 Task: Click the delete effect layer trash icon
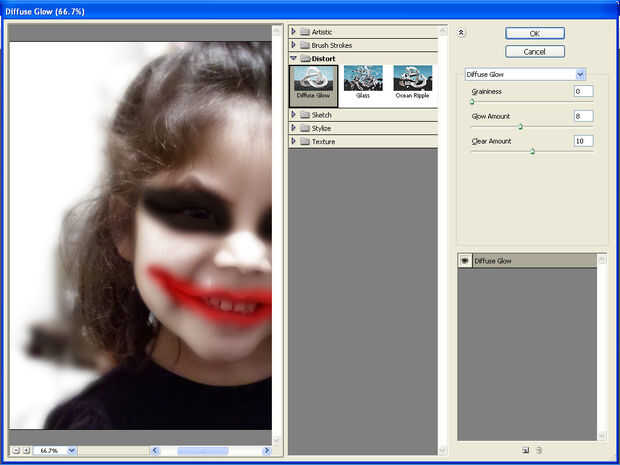click(539, 450)
